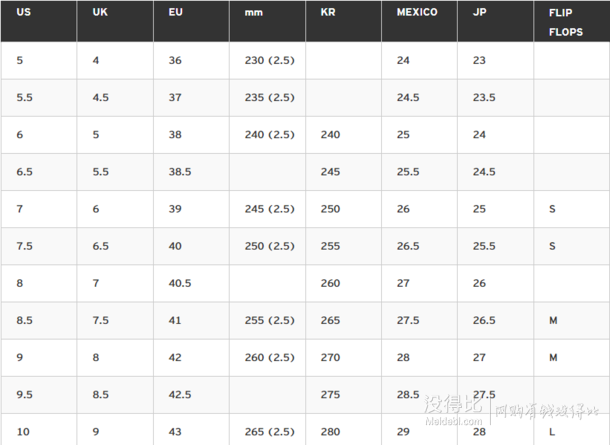Screen dimensions: 610x445
Task: Click the Mexico 27.5 cell
Action: click(419, 321)
